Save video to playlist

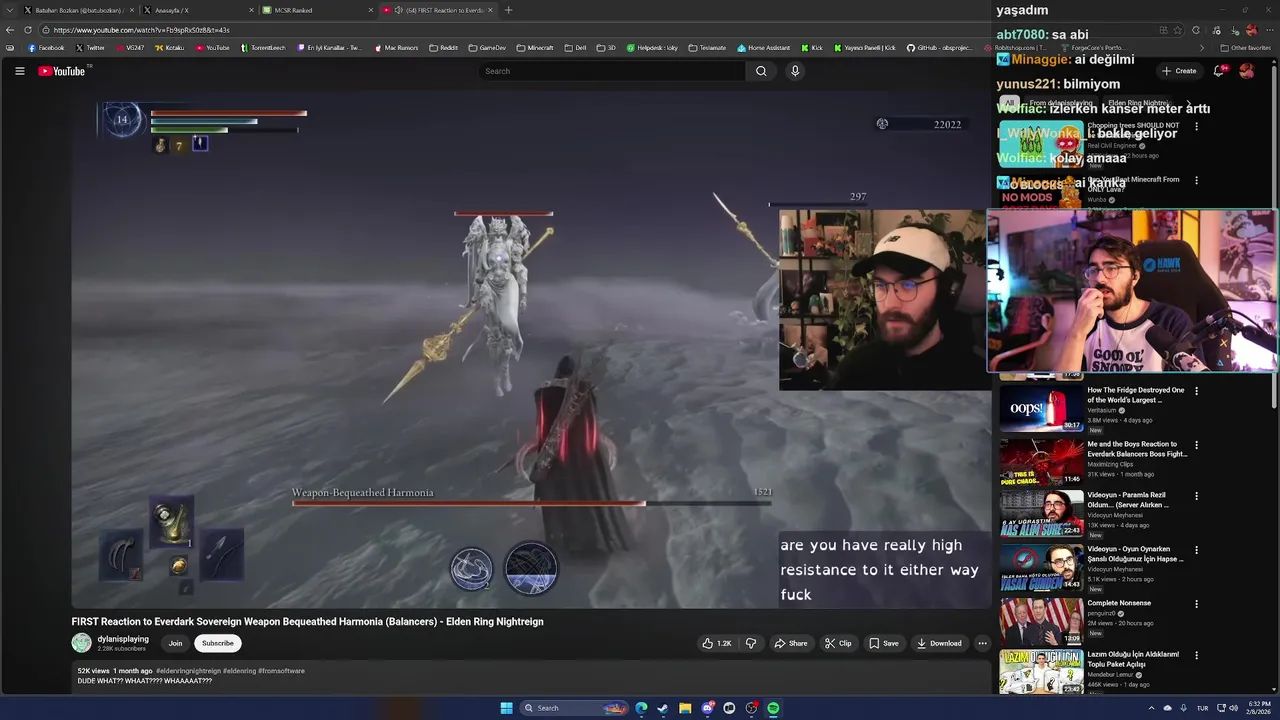click(x=884, y=643)
